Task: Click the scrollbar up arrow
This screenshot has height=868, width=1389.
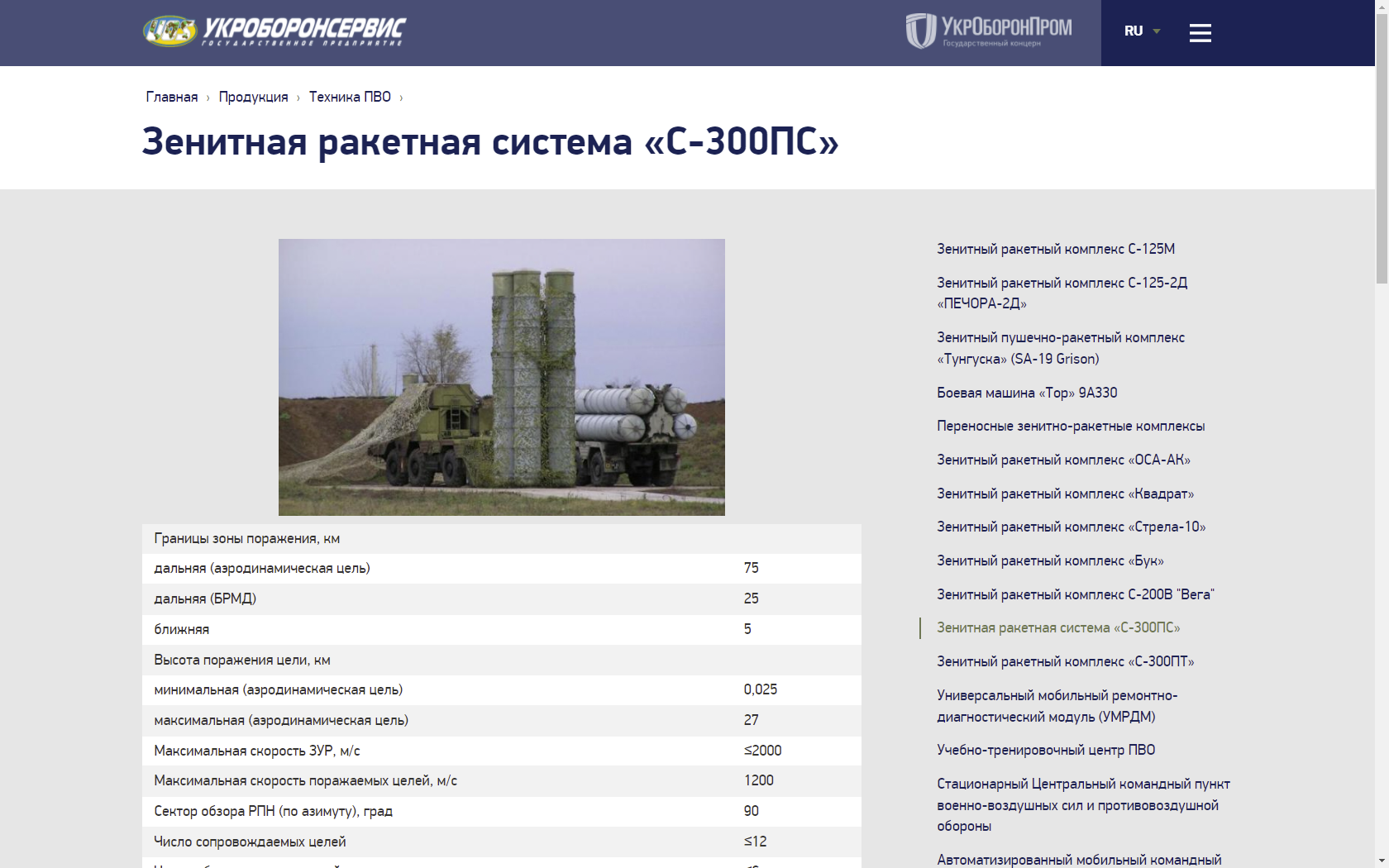Action: (x=1382, y=7)
